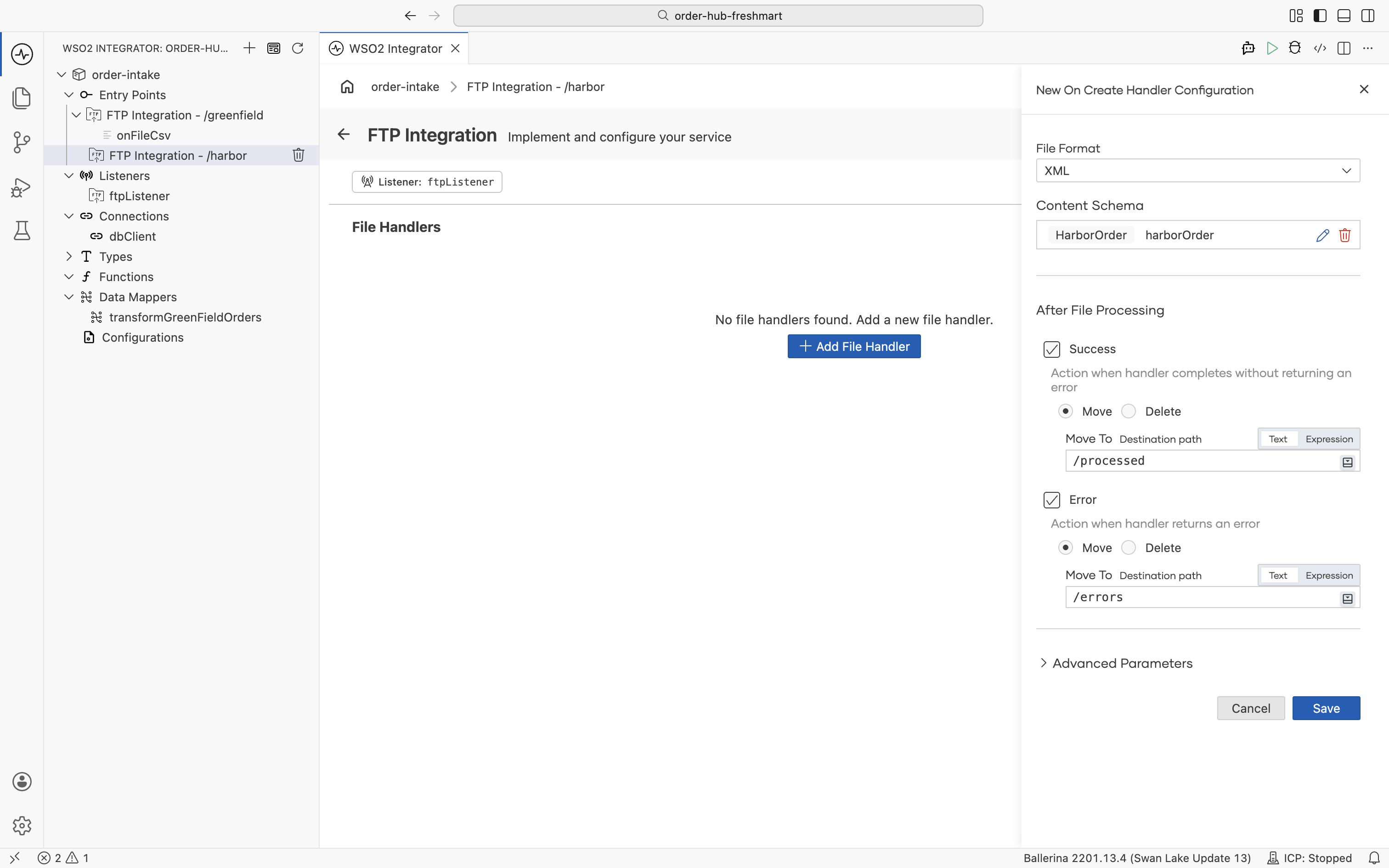Screen dimensions: 1389x868
Task: Open dbClient connection in tree
Action: pos(133,237)
